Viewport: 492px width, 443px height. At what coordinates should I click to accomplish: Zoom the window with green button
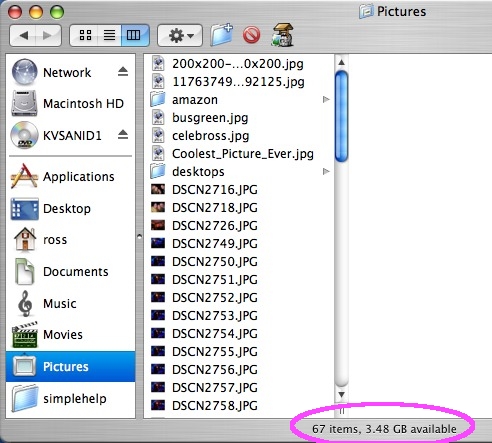coord(57,12)
